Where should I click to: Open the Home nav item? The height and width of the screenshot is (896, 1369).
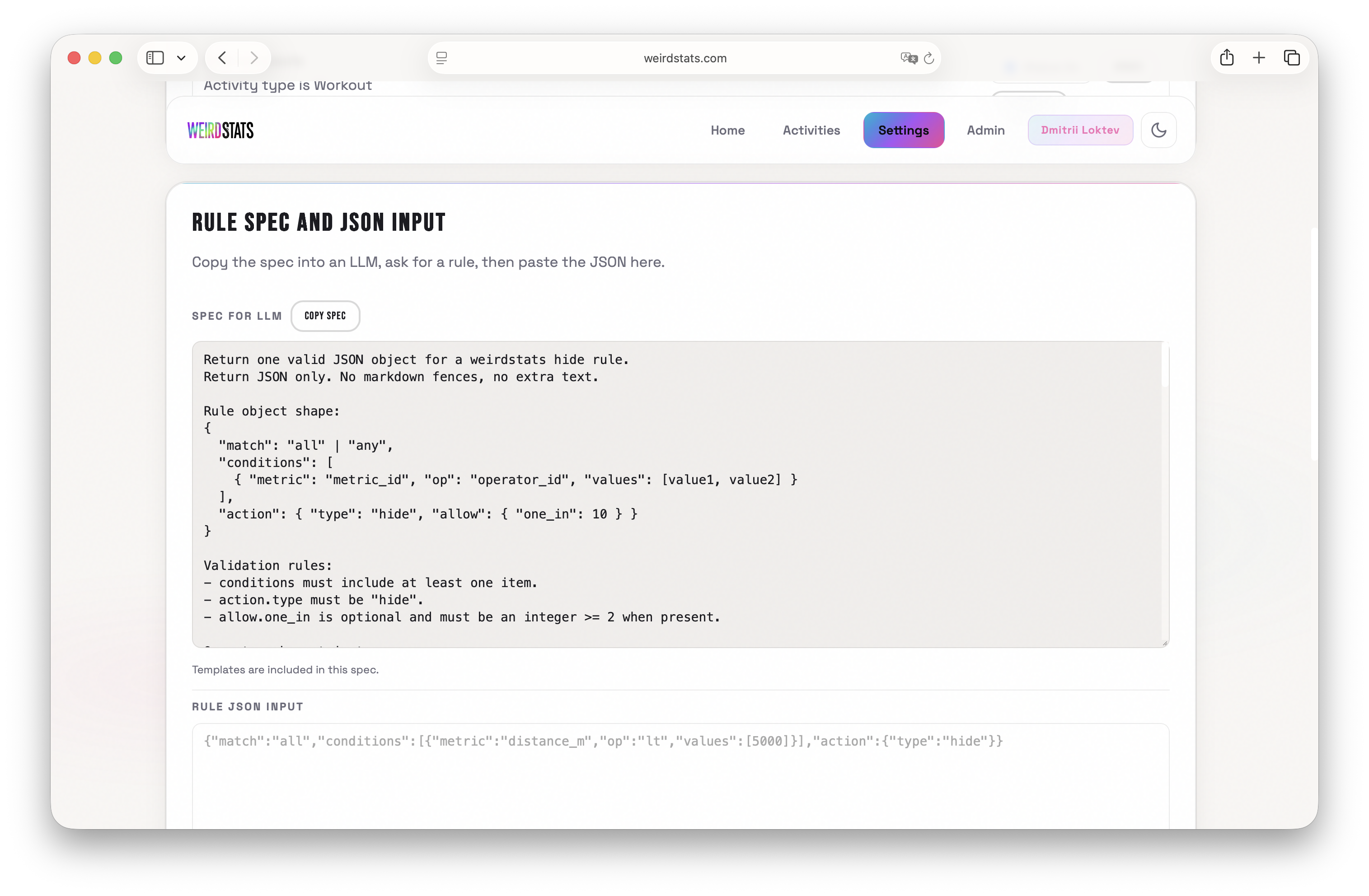(x=727, y=131)
